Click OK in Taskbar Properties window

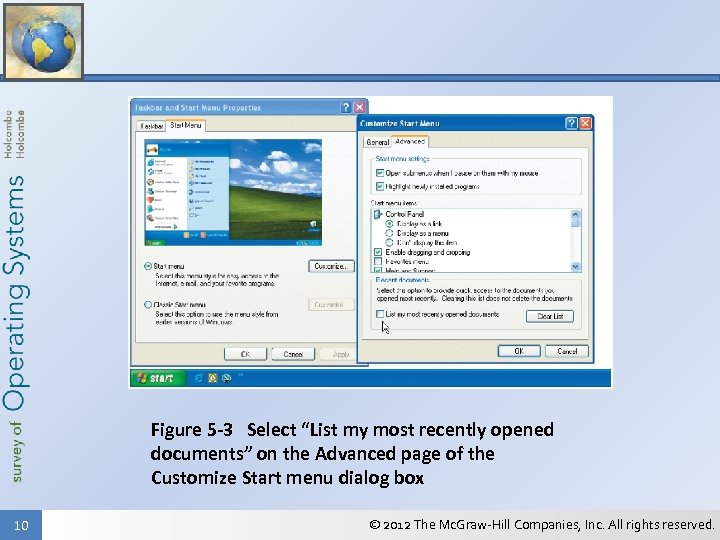(245, 354)
